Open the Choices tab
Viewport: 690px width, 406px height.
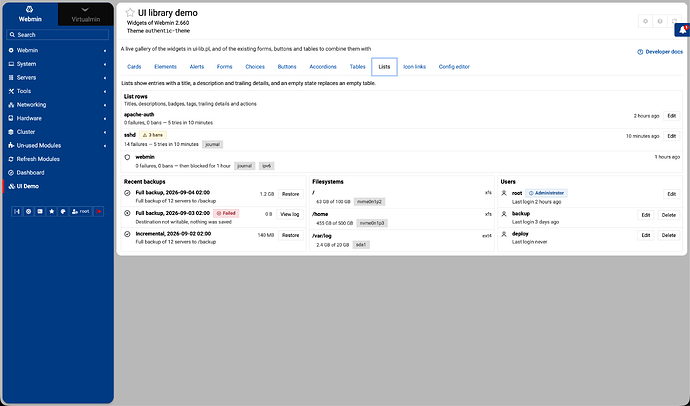pos(255,67)
